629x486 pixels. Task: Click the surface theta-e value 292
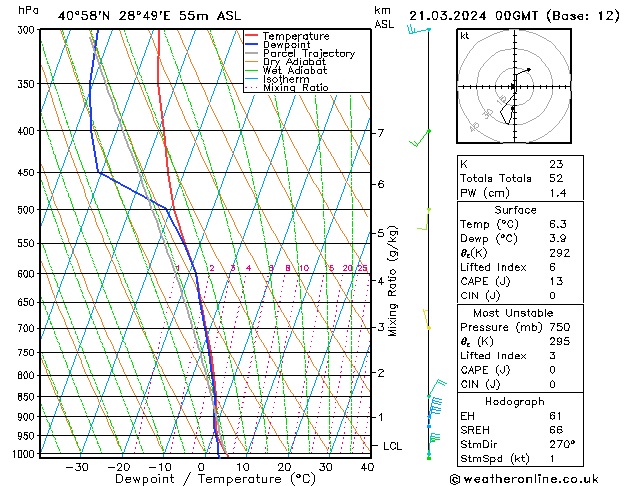click(x=560, y=253)
